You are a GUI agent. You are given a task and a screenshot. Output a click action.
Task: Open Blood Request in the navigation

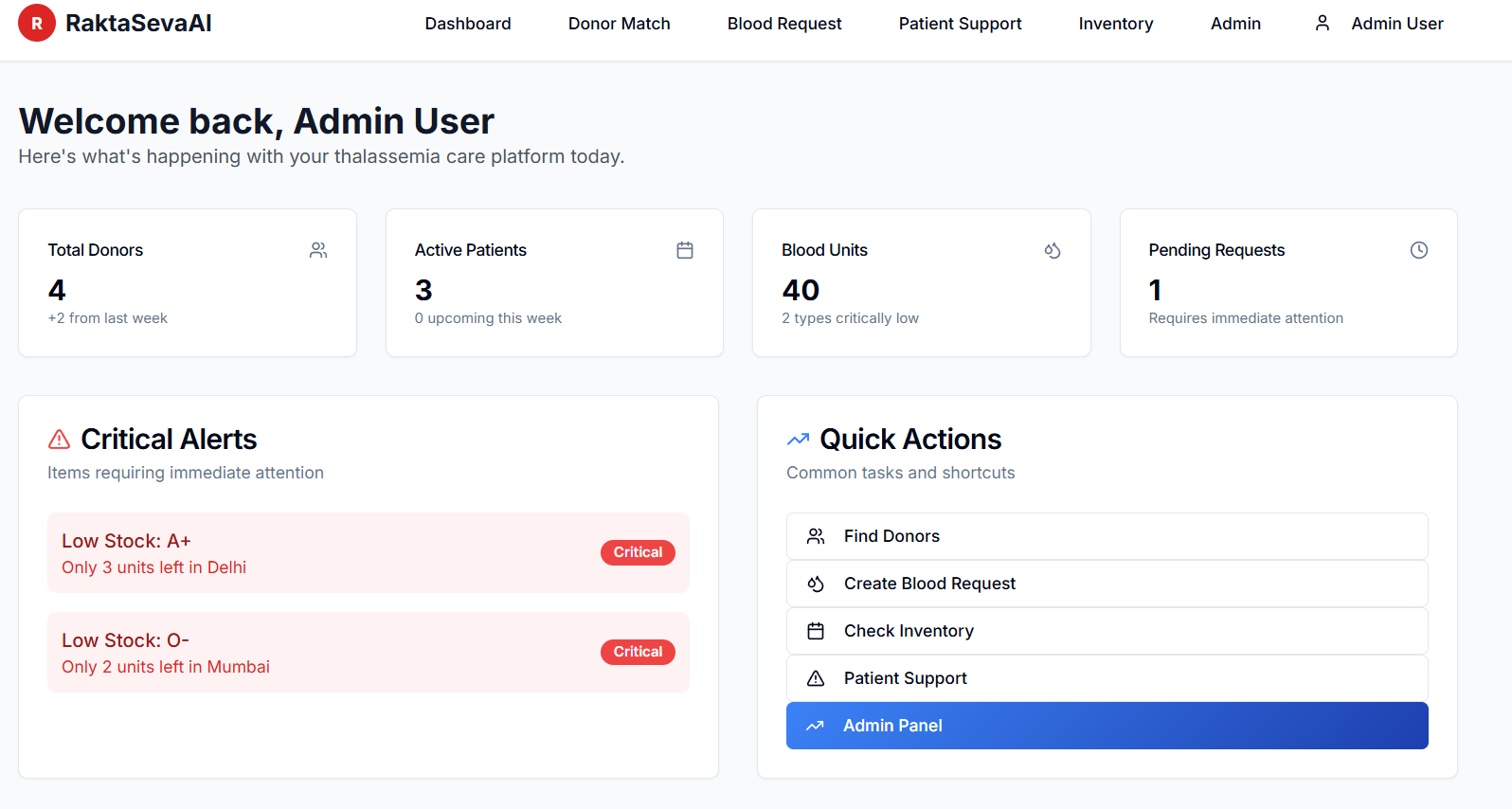click(784, 24)
